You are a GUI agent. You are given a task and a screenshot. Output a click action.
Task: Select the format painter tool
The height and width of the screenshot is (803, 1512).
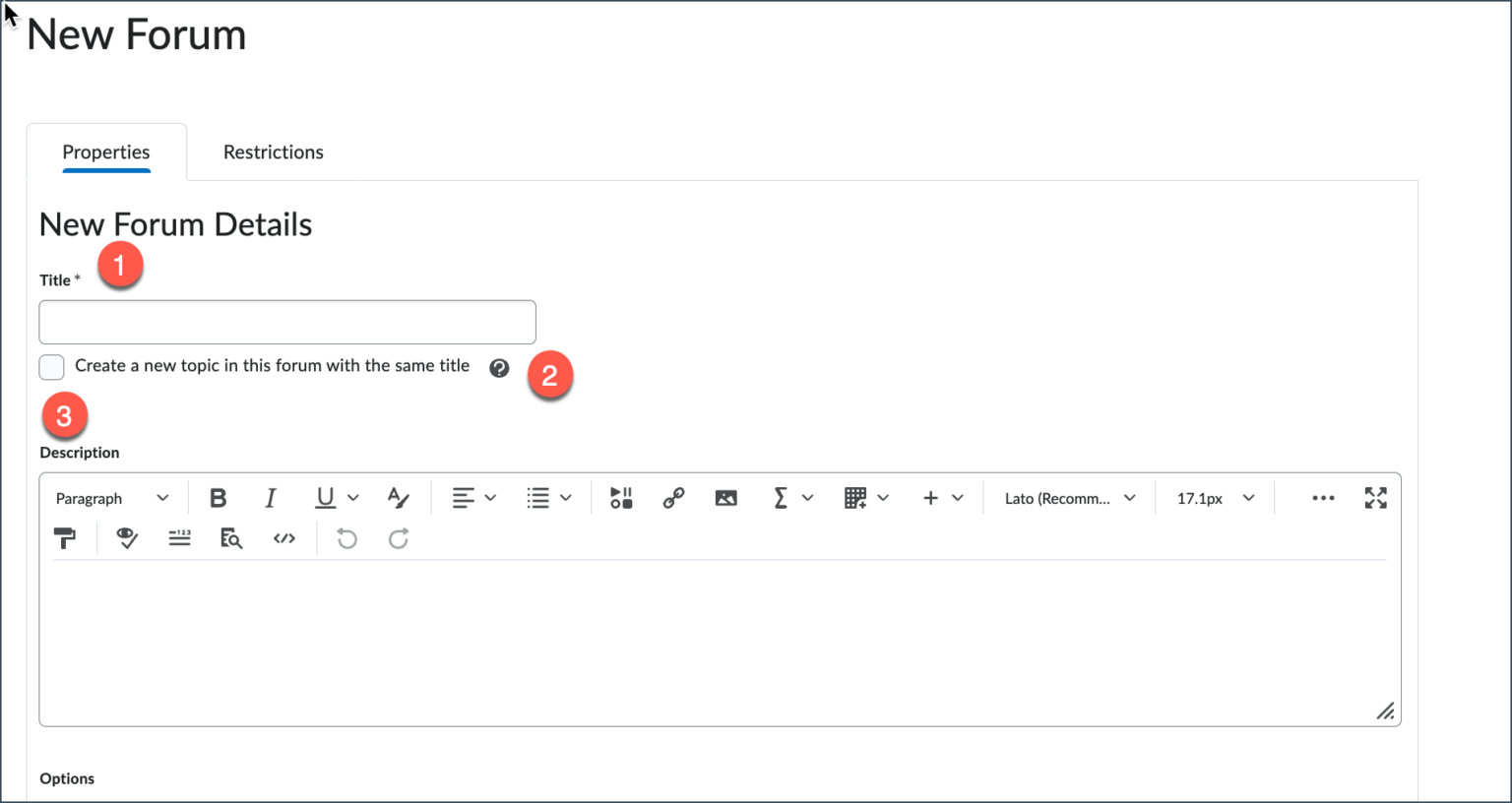pyautogui.click(x=65, y=538)
